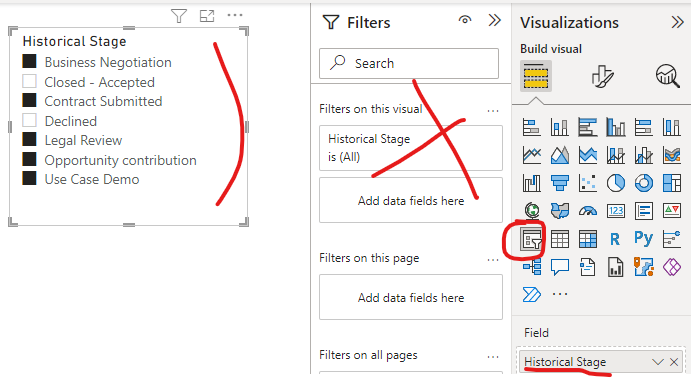This screenshot has width=691, height=378.
Task: Select the Multi-row card visual
Action: [643, 211]
